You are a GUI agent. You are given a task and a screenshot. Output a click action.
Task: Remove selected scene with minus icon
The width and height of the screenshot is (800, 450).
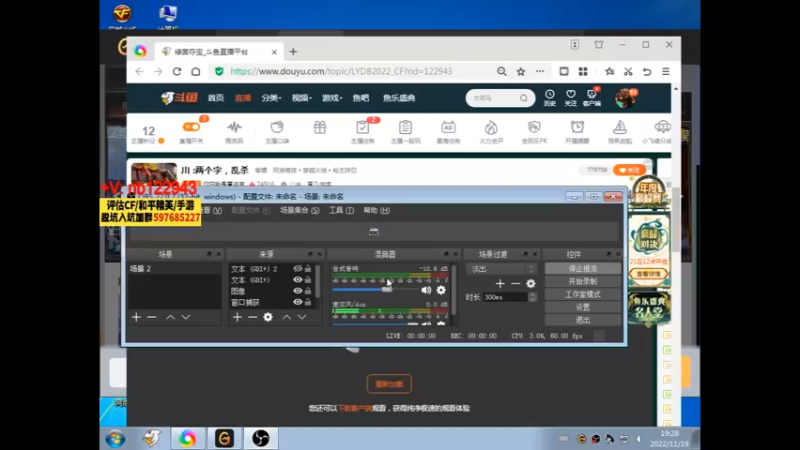[152, 317]
